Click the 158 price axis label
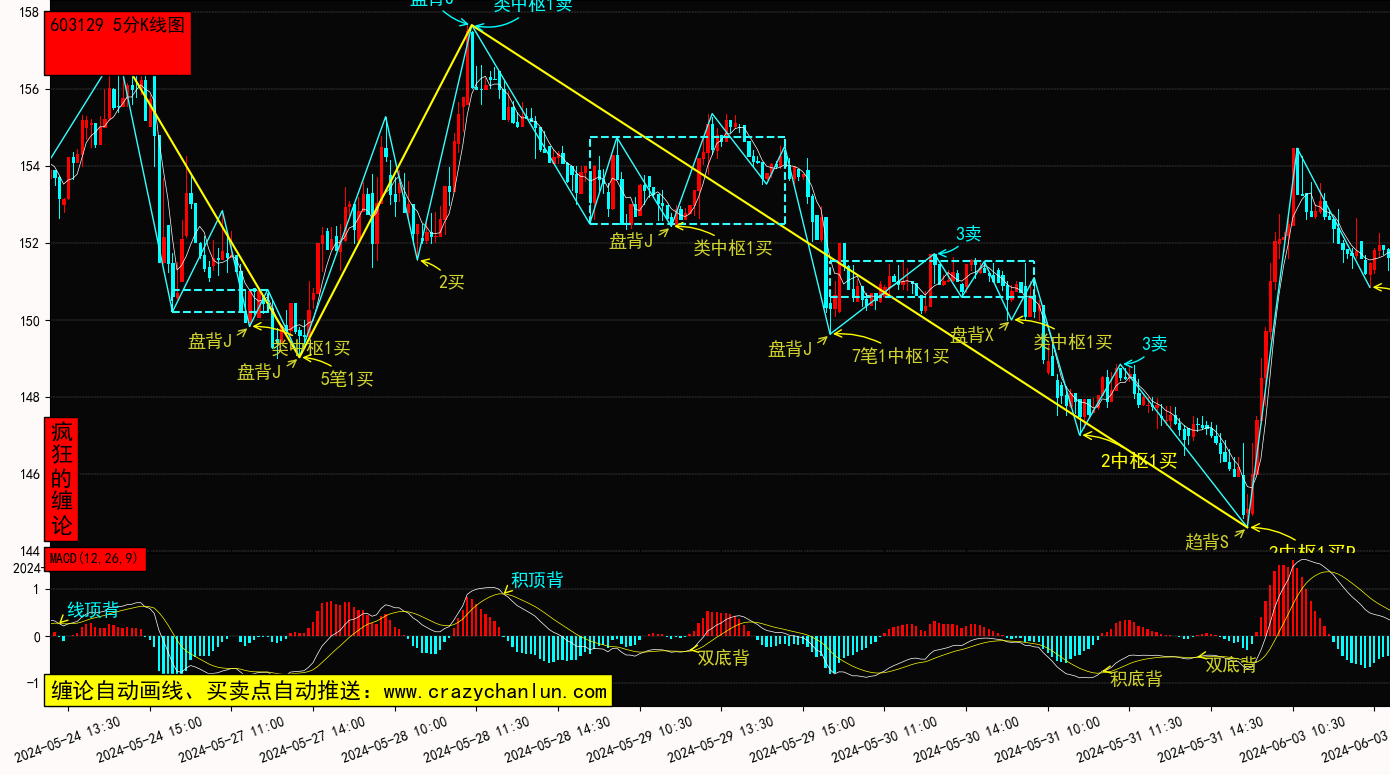Image resolution: width=1390 pixels, height=775 pixels. click(27, 12)
